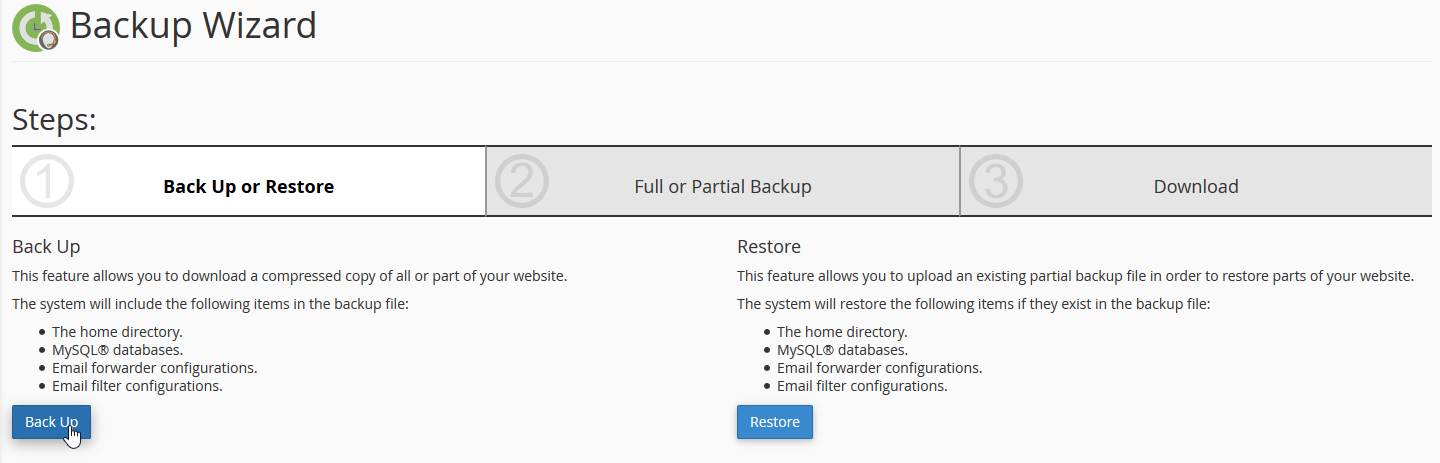
Task: Click the 'upload an existing partial backup' description
Action: point(1075,276)
